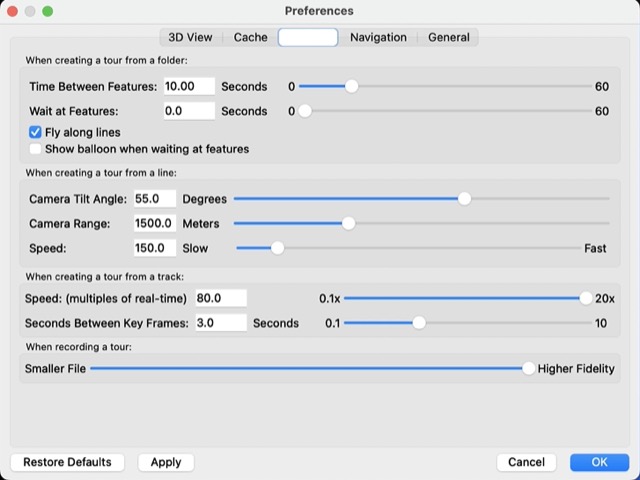Click the Time Between Features input field
Screen dimensions: 640x480
(x=189, y=87)
